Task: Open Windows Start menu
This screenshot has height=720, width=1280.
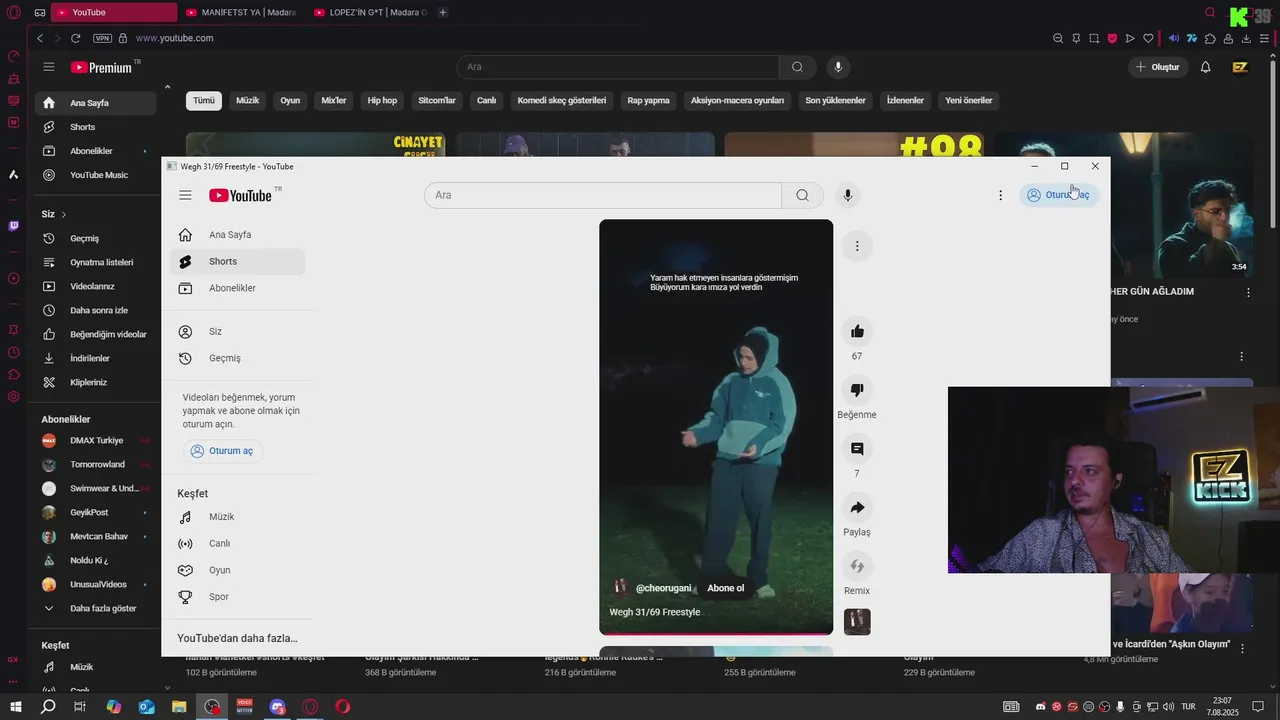Action: point(15,706)
